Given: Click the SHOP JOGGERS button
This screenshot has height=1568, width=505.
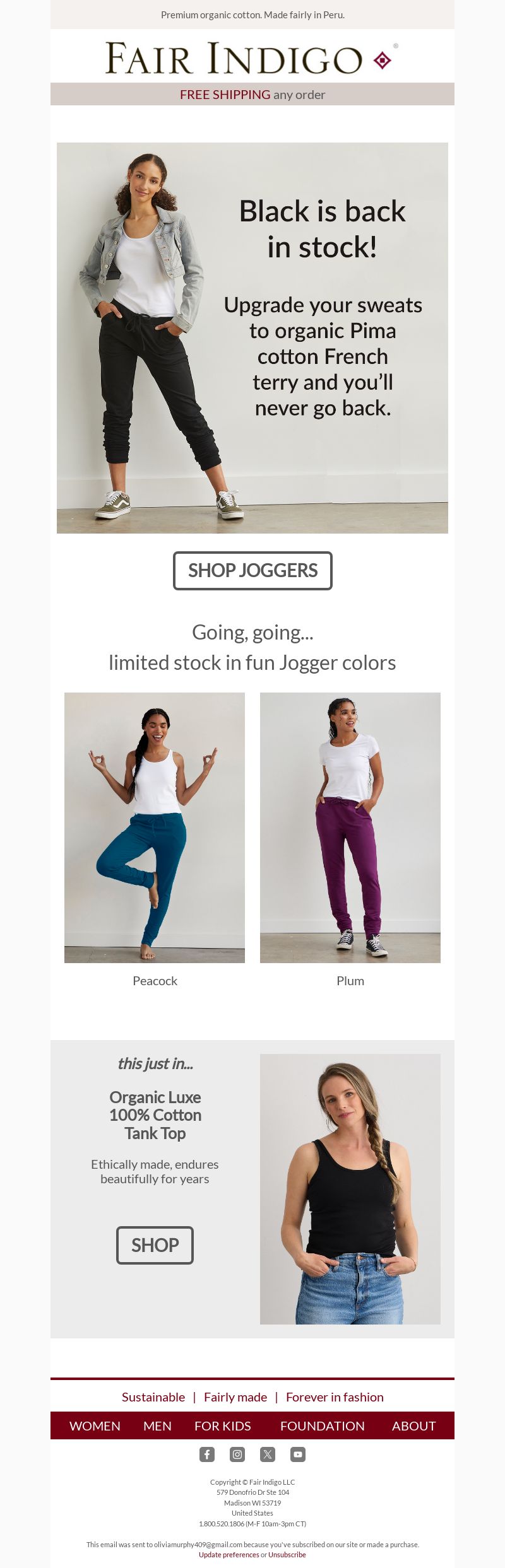Looking at the screenshot, I should (252, 571).
